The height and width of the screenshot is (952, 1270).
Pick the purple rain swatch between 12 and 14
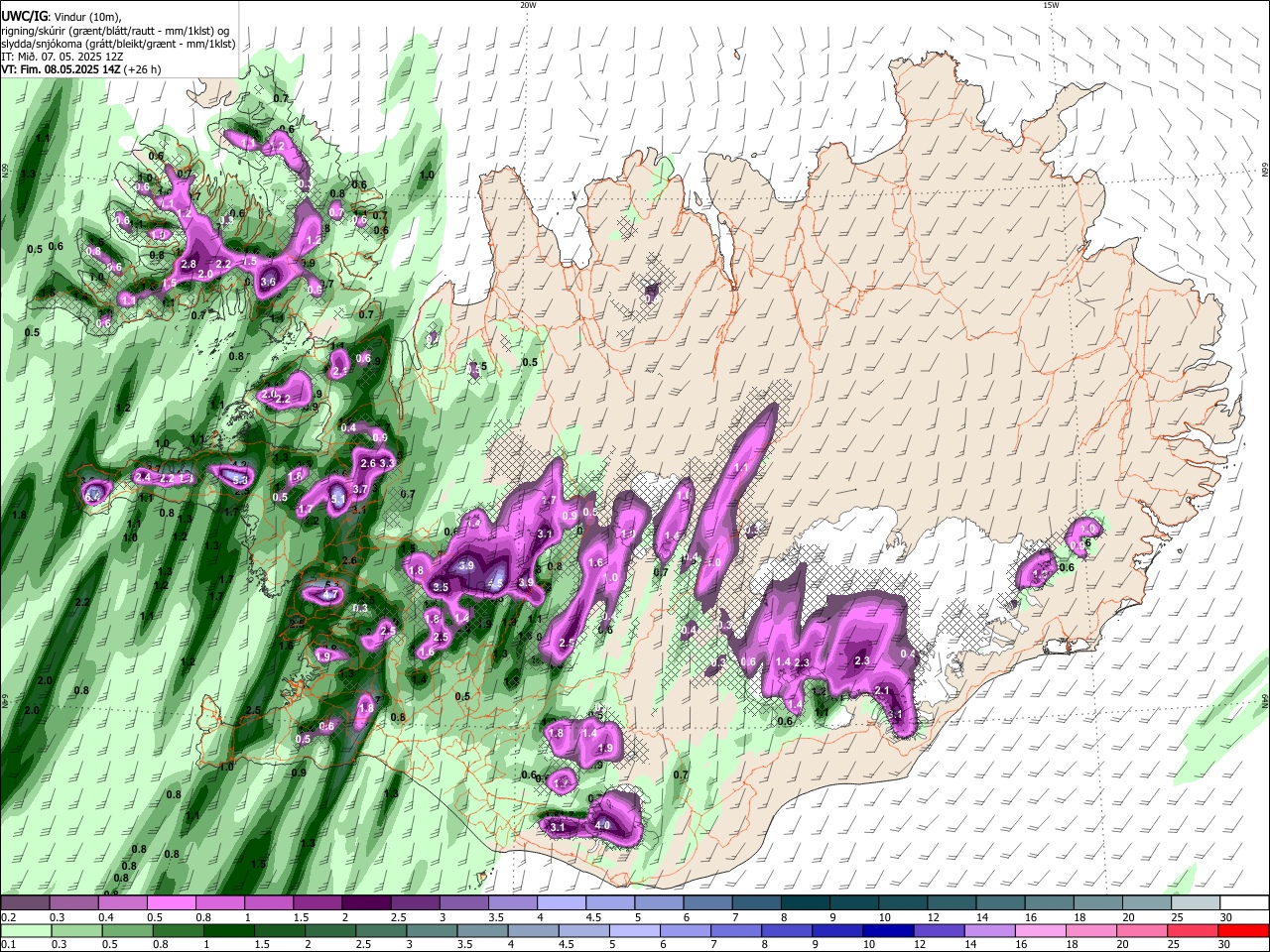[x=940, y=931]
